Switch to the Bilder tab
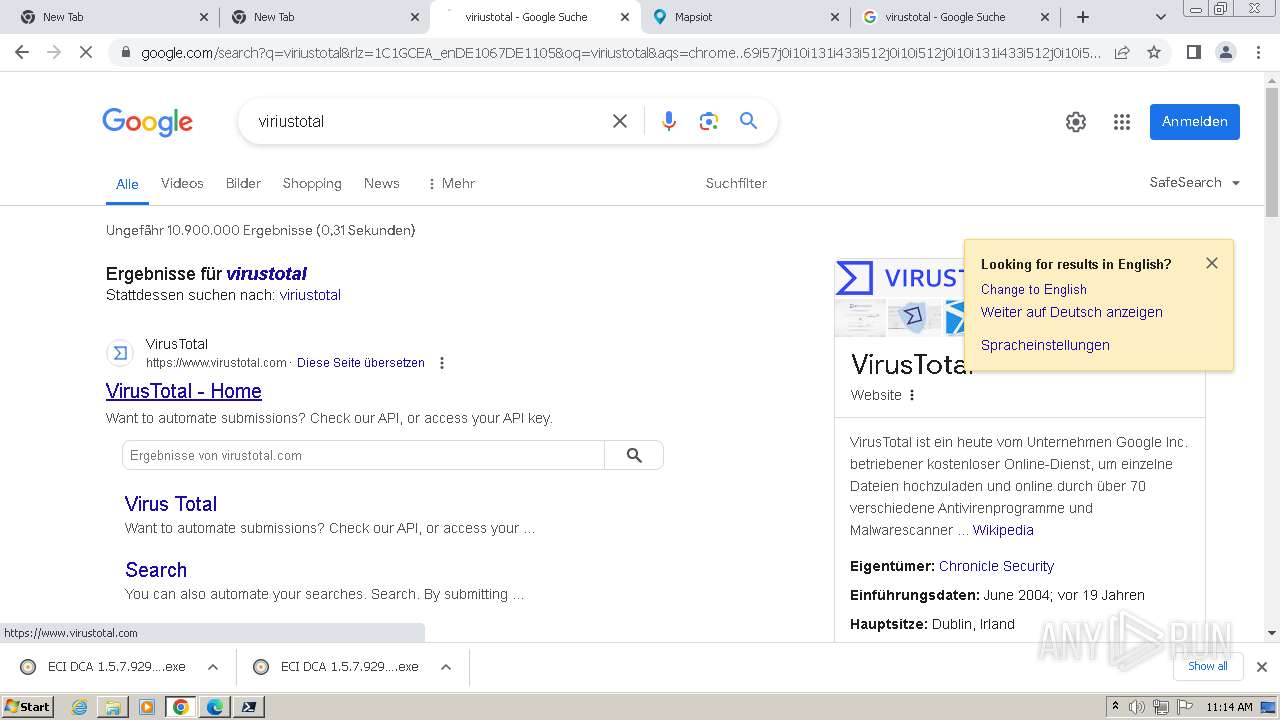The width and height of the screenshot is (1280, 720). pyautogui.click(x=243, y=183)
